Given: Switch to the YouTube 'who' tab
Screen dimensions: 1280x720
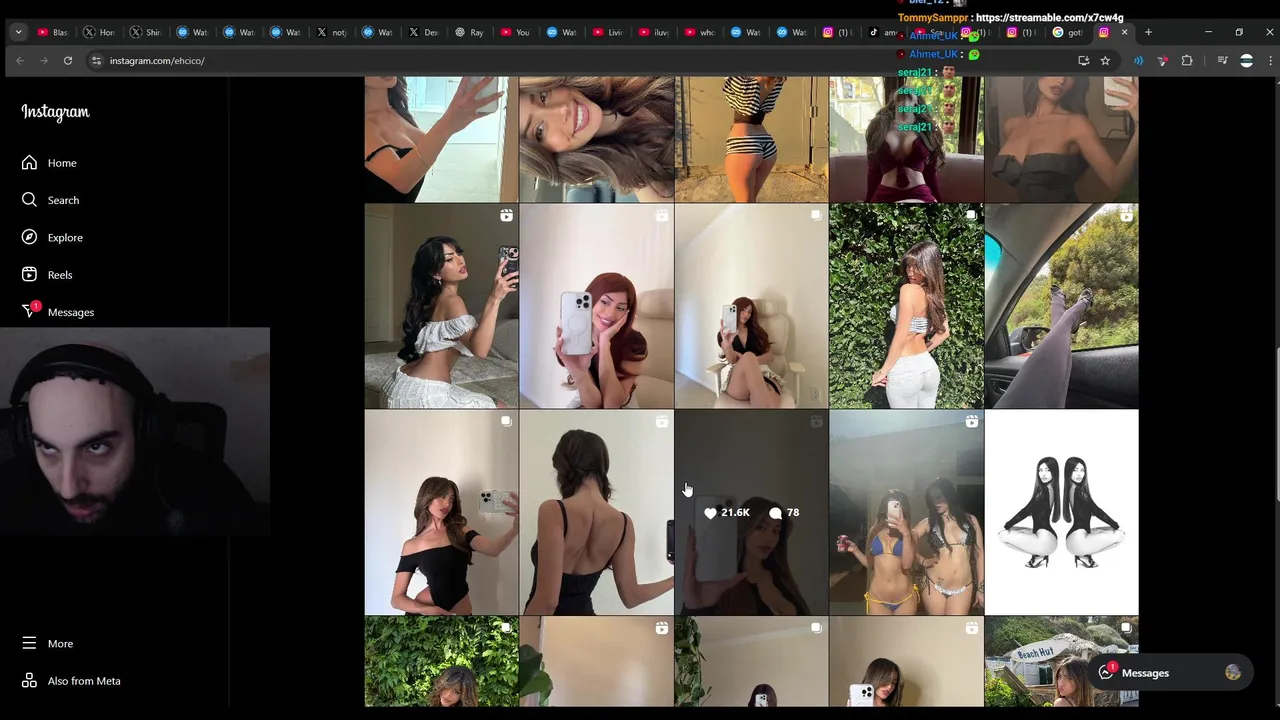Looking at the screenshot, I should 699,32.
